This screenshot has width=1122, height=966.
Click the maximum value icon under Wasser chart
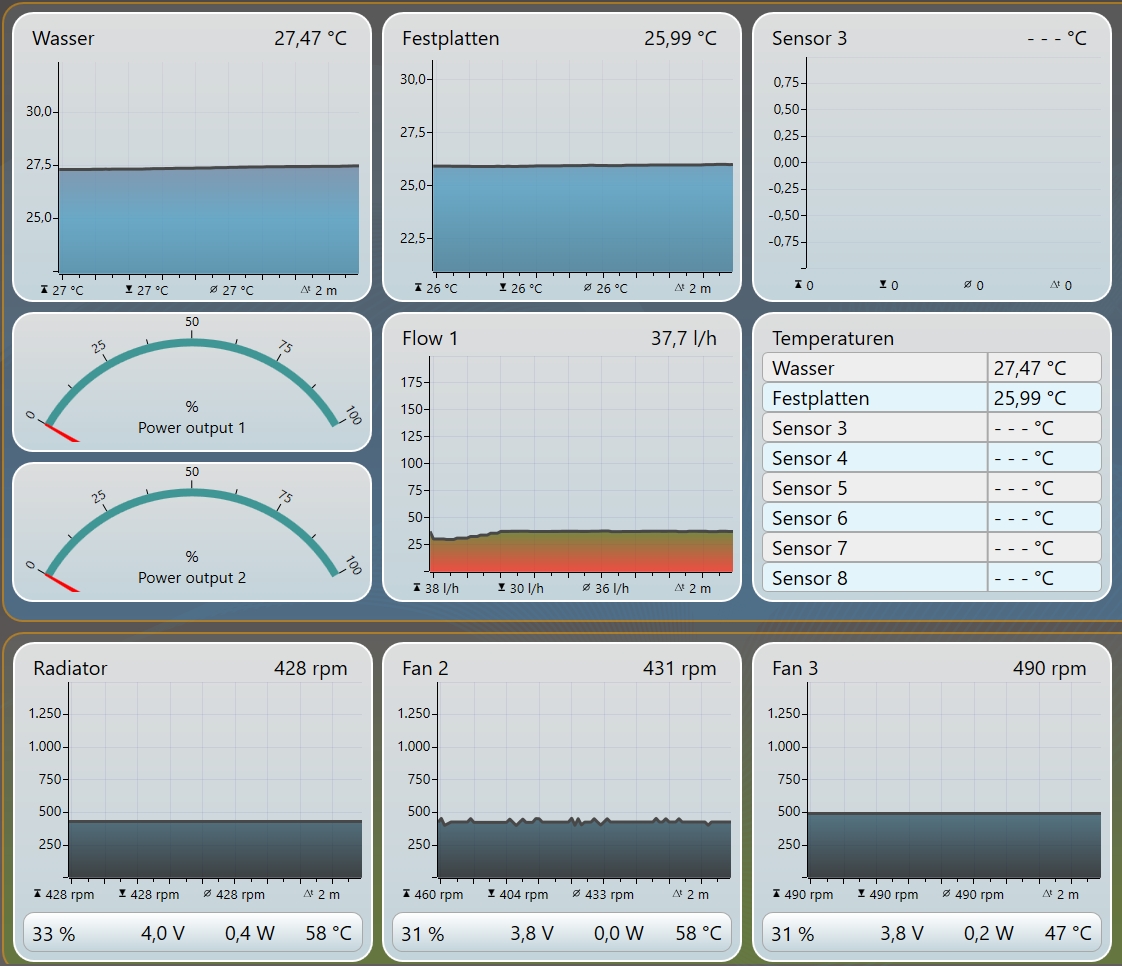point(43,289)
